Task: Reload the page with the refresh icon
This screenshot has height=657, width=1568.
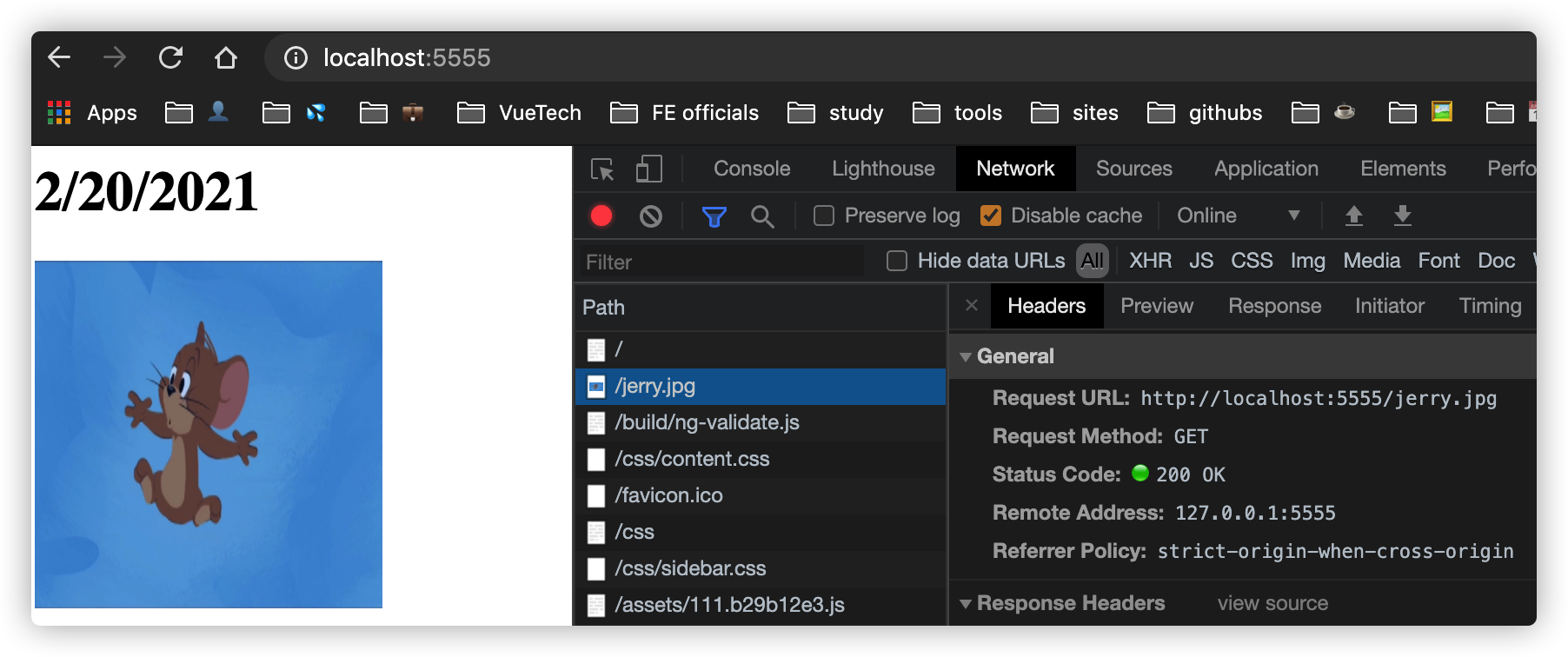Action: point(170,57)
